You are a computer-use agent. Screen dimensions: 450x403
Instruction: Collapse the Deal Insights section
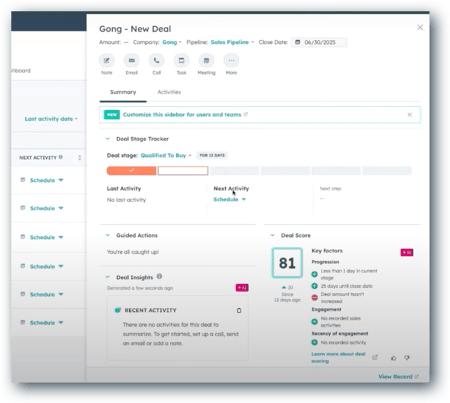coord(108,277)
